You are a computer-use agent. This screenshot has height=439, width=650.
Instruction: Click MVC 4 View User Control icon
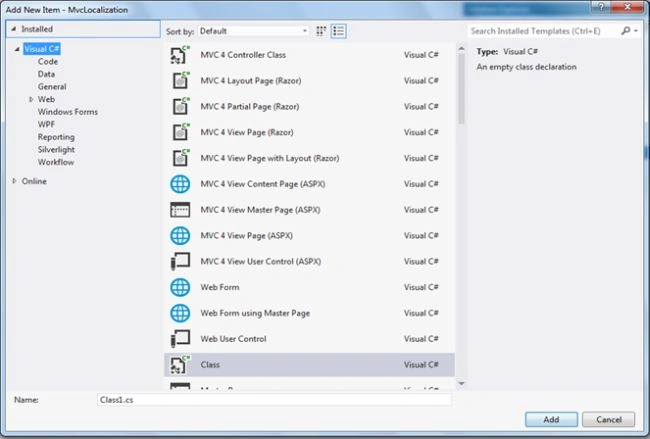[180, 262]
